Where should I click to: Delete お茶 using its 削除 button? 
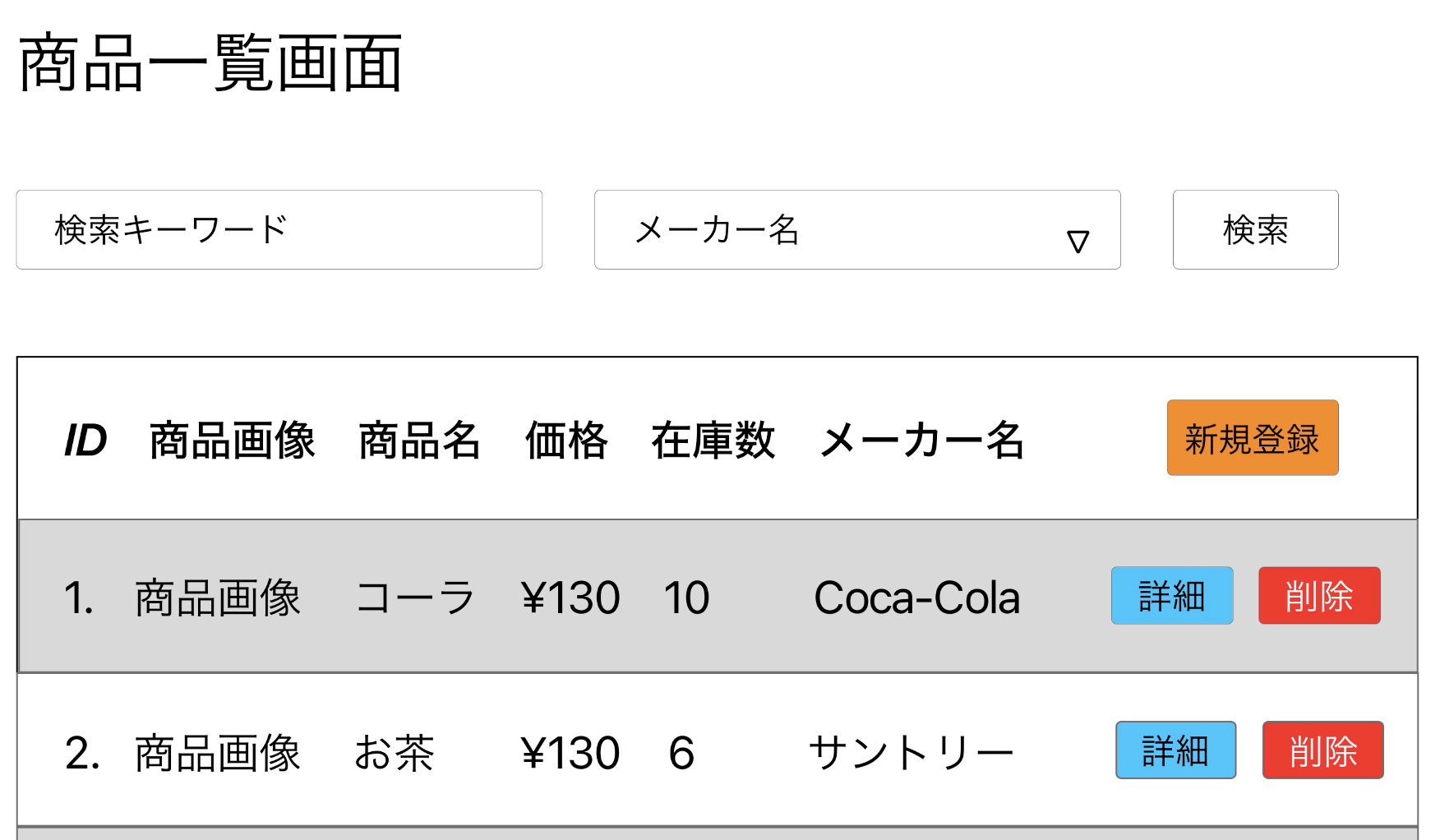pos(1322,750)
